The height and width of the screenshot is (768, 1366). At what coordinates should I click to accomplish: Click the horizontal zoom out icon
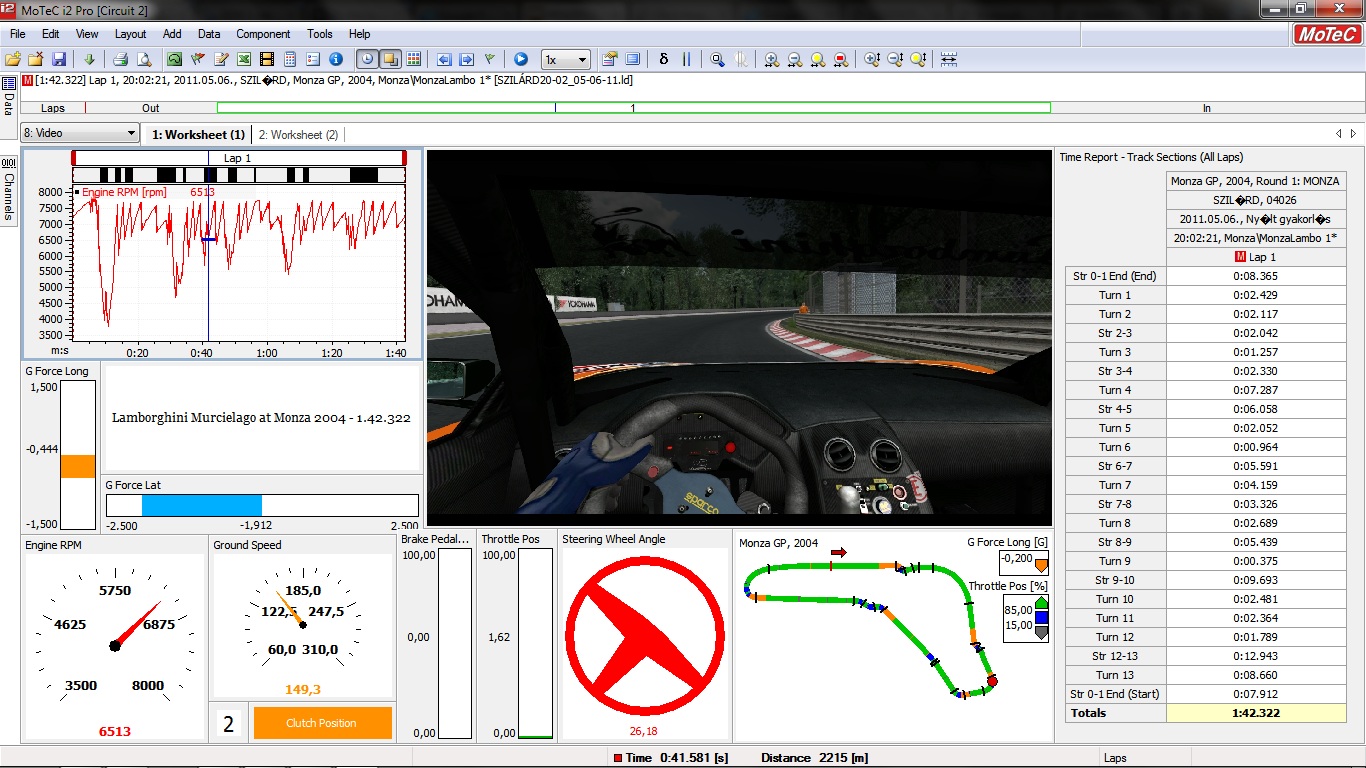tap(794, 59)
